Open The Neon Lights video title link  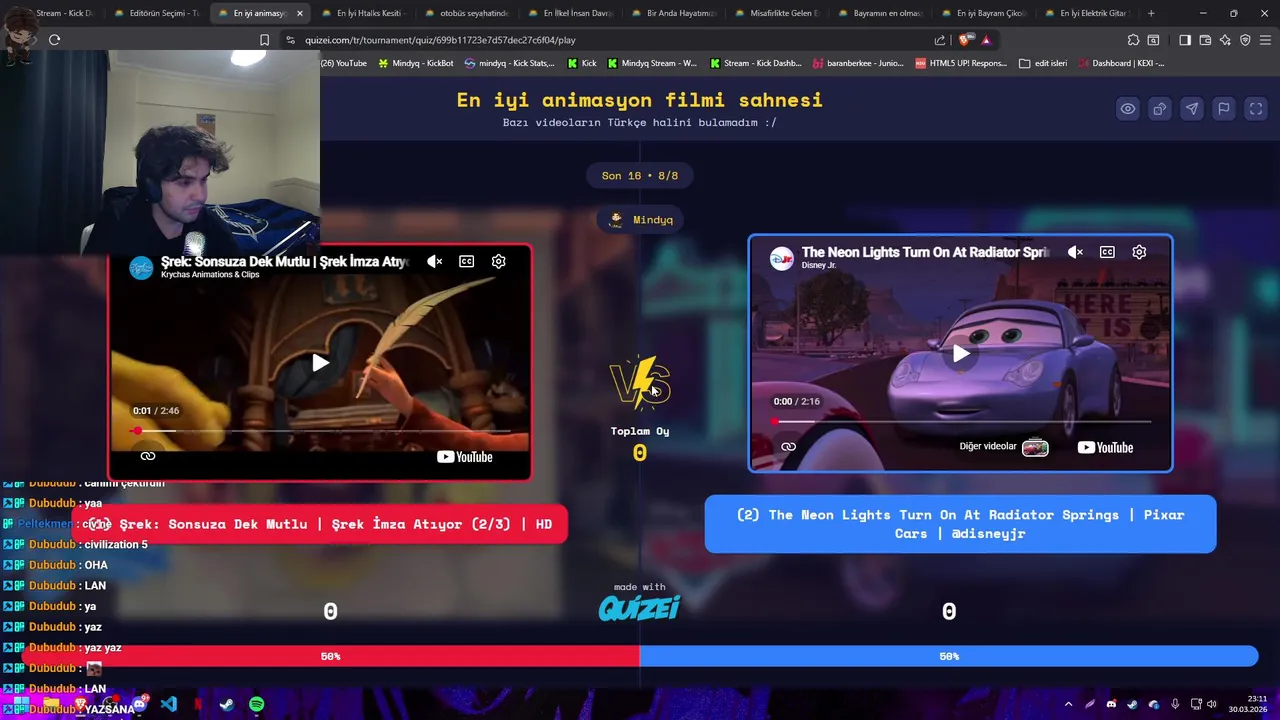point(925,252)
